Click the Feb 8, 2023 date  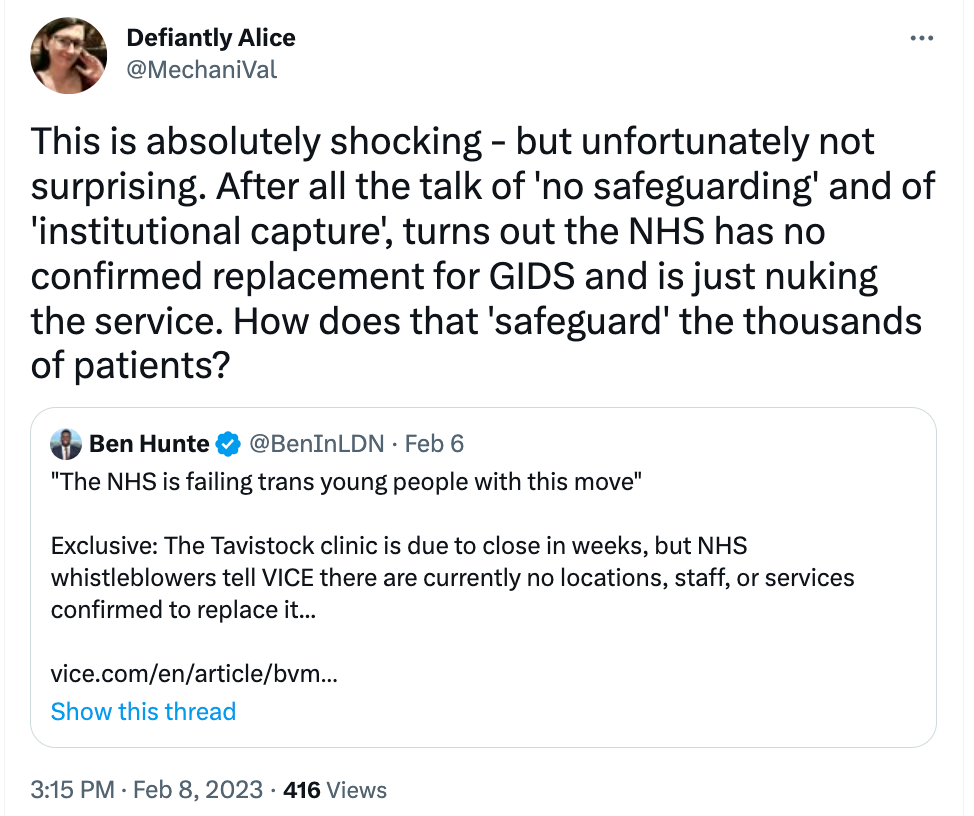click(x=196, y=790)
